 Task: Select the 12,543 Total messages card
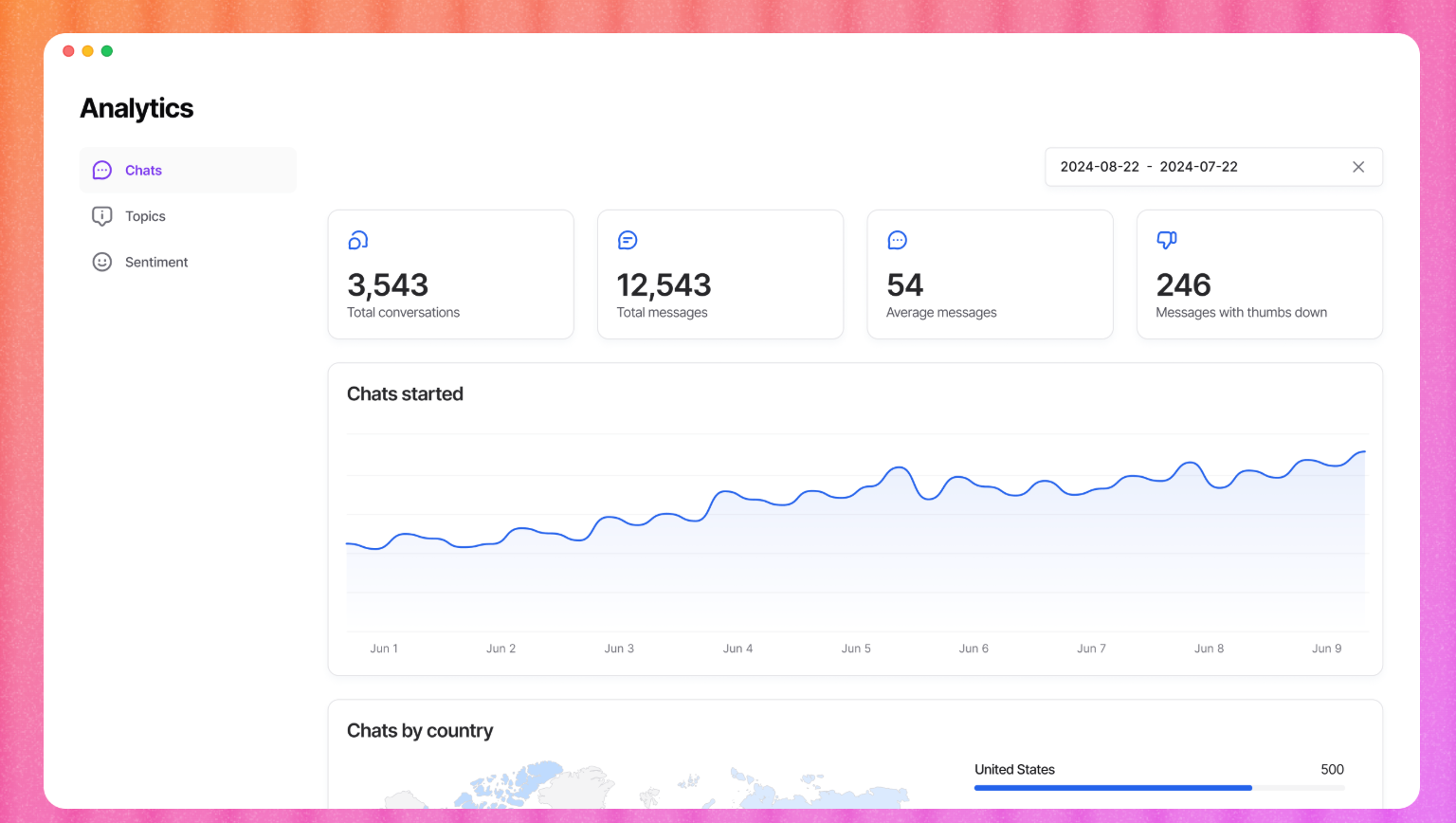pyautogui.click(x=719, y=274)
